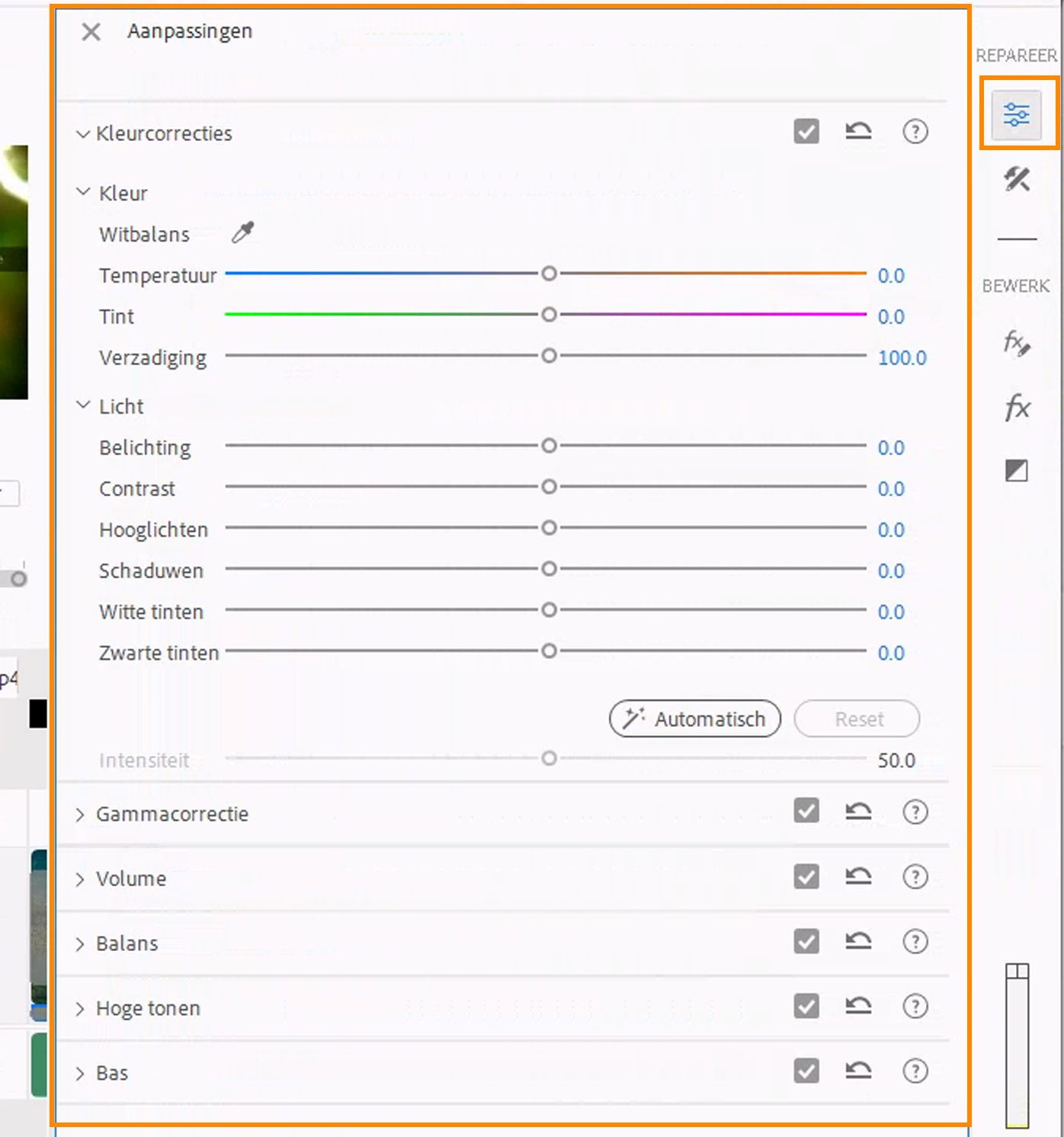Open the Aanpassingen sliders icon in sidebar

click(1016, 115)
